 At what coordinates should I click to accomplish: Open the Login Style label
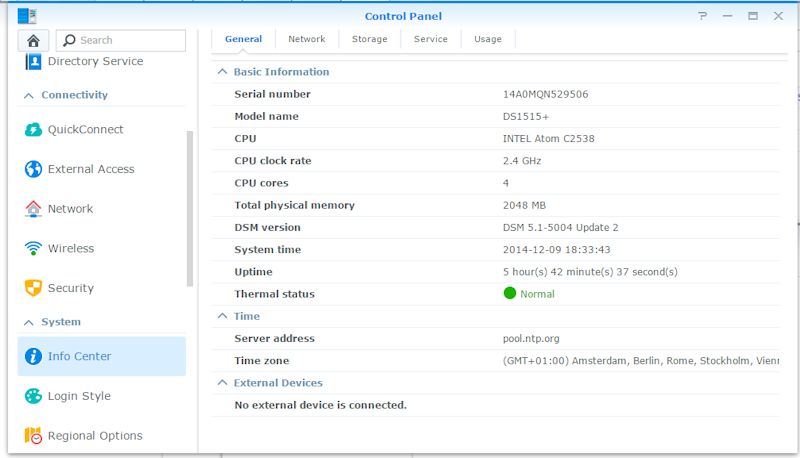(x=79, y=396)
